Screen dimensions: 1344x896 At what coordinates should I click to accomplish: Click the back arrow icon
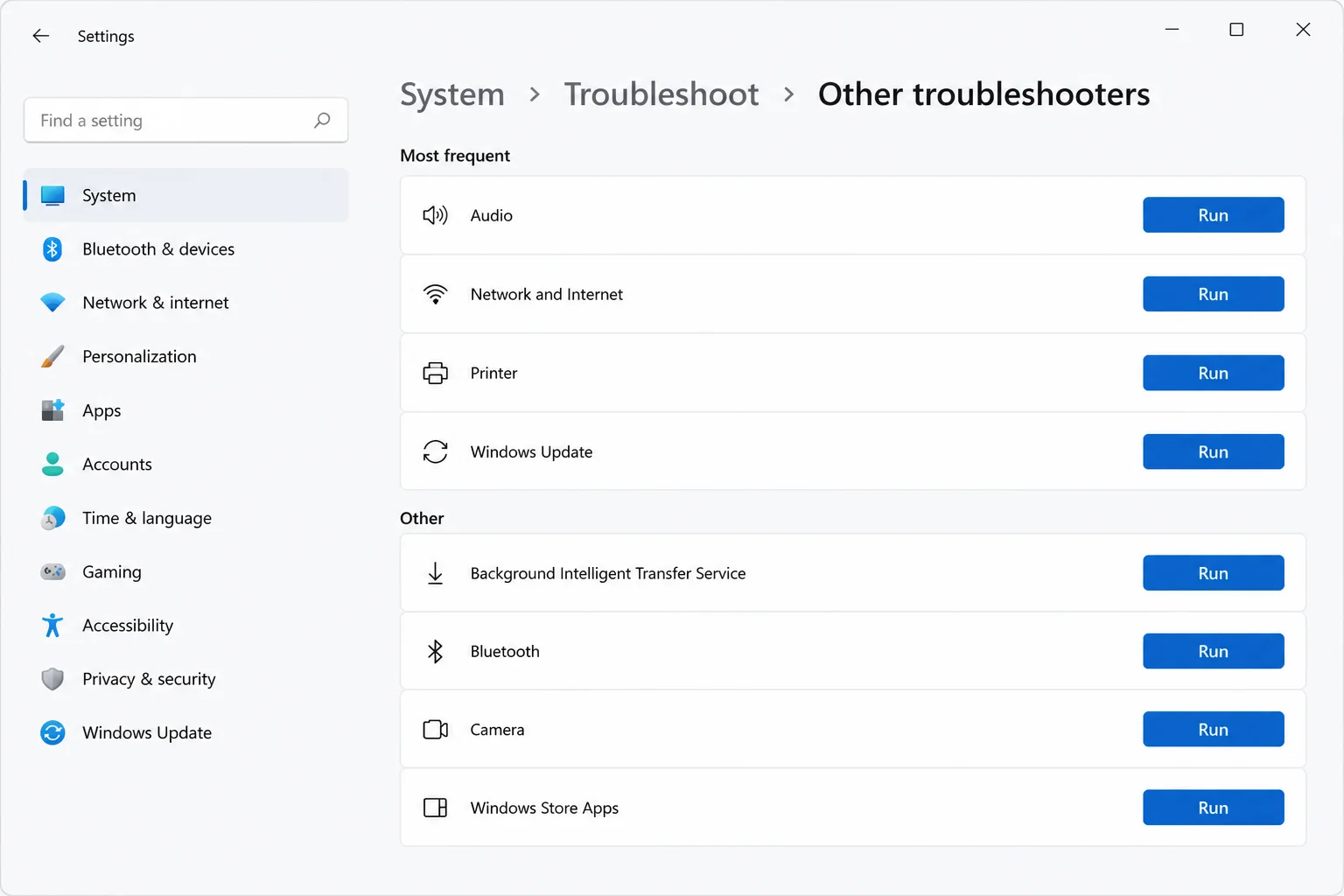40,36
